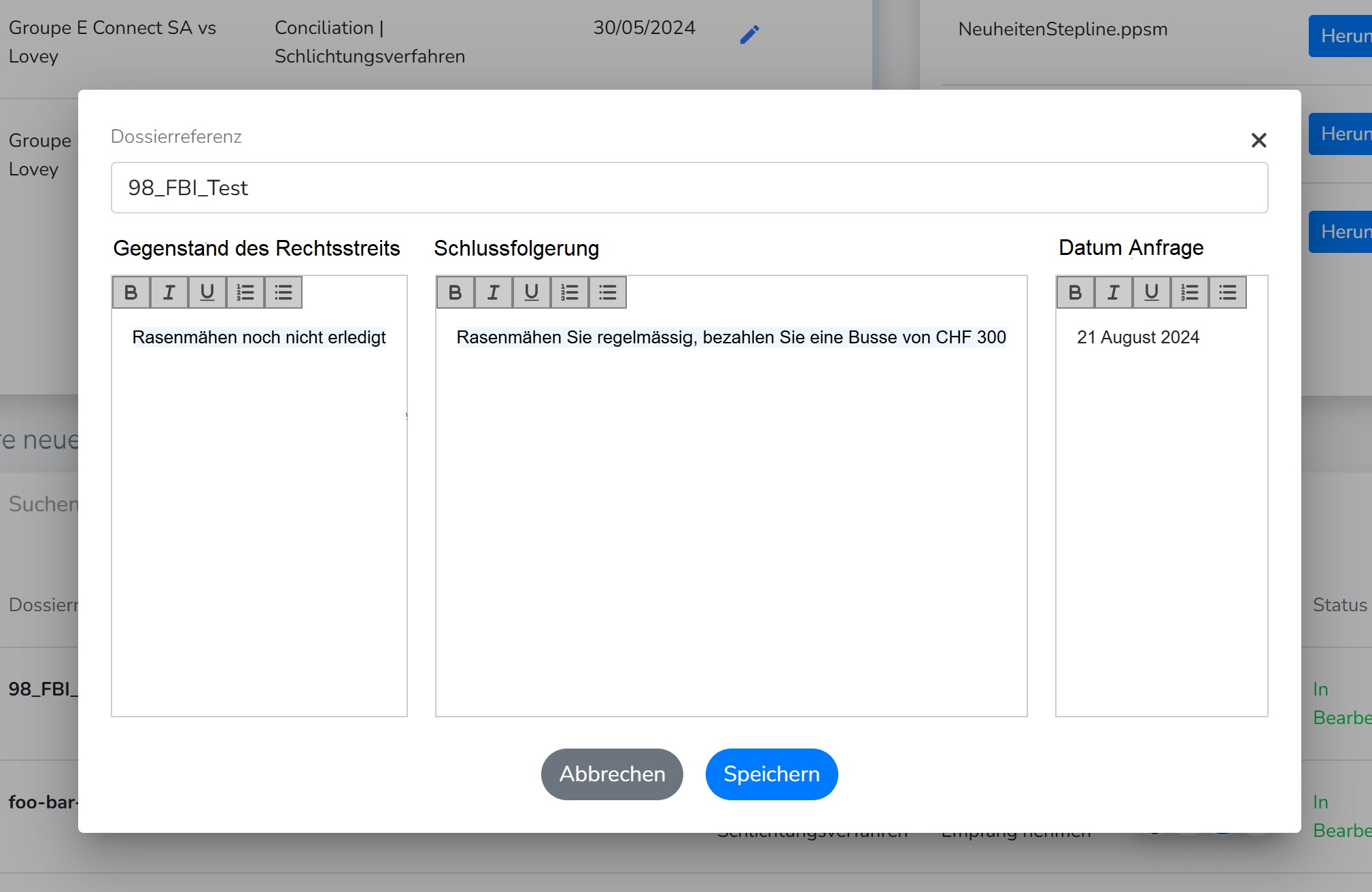The width and height of the screenshot is (1372, 892).
Task: Toggle Bold in Gegenstand des Rechtsstreits editor
Action: point(131,292)
